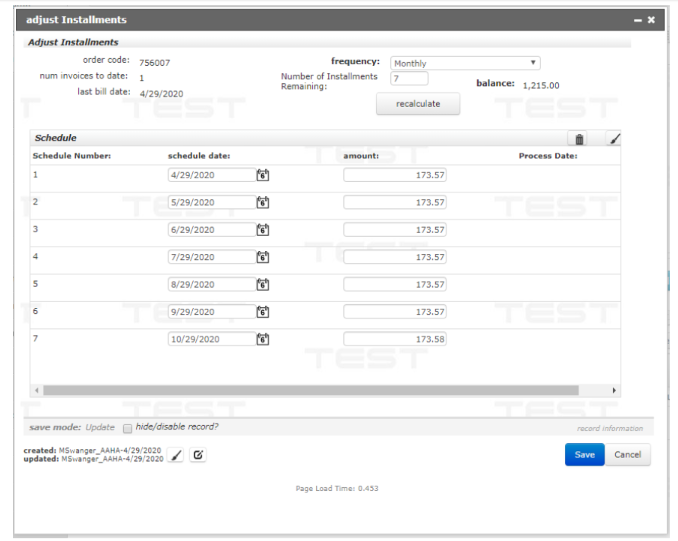Click the edit note icon near updated info
Image resolution: width=678 pixels, height=541 pixels.
[198, 455]
